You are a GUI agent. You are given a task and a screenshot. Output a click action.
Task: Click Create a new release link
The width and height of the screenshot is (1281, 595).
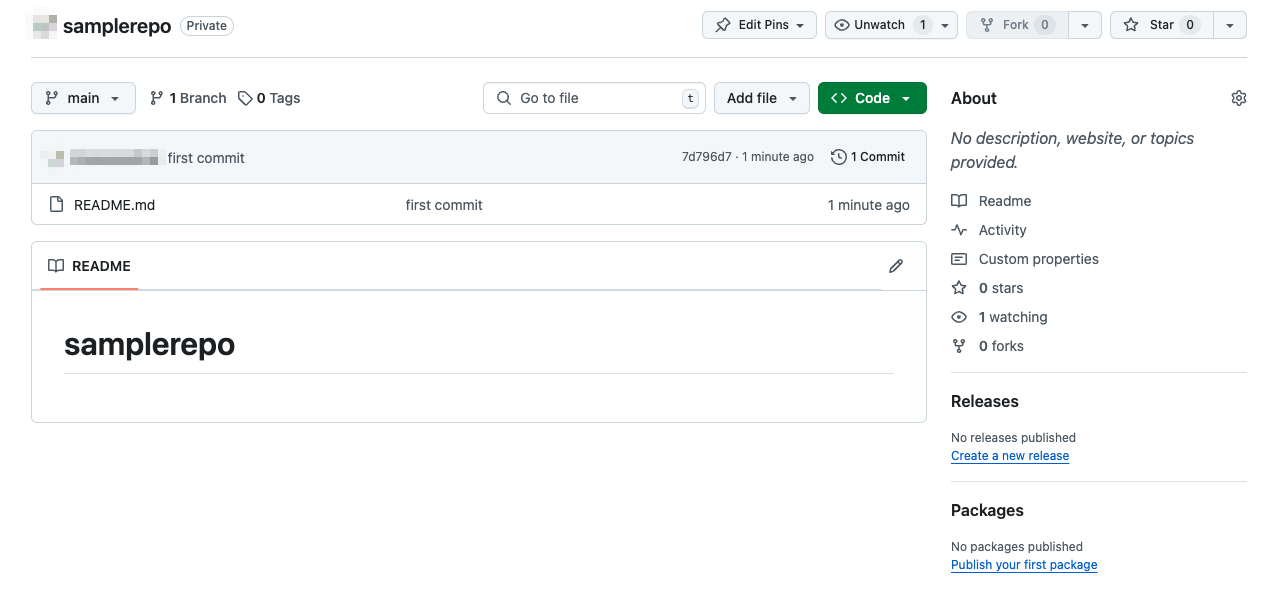pyautogui.click(x=1009, y=456)
